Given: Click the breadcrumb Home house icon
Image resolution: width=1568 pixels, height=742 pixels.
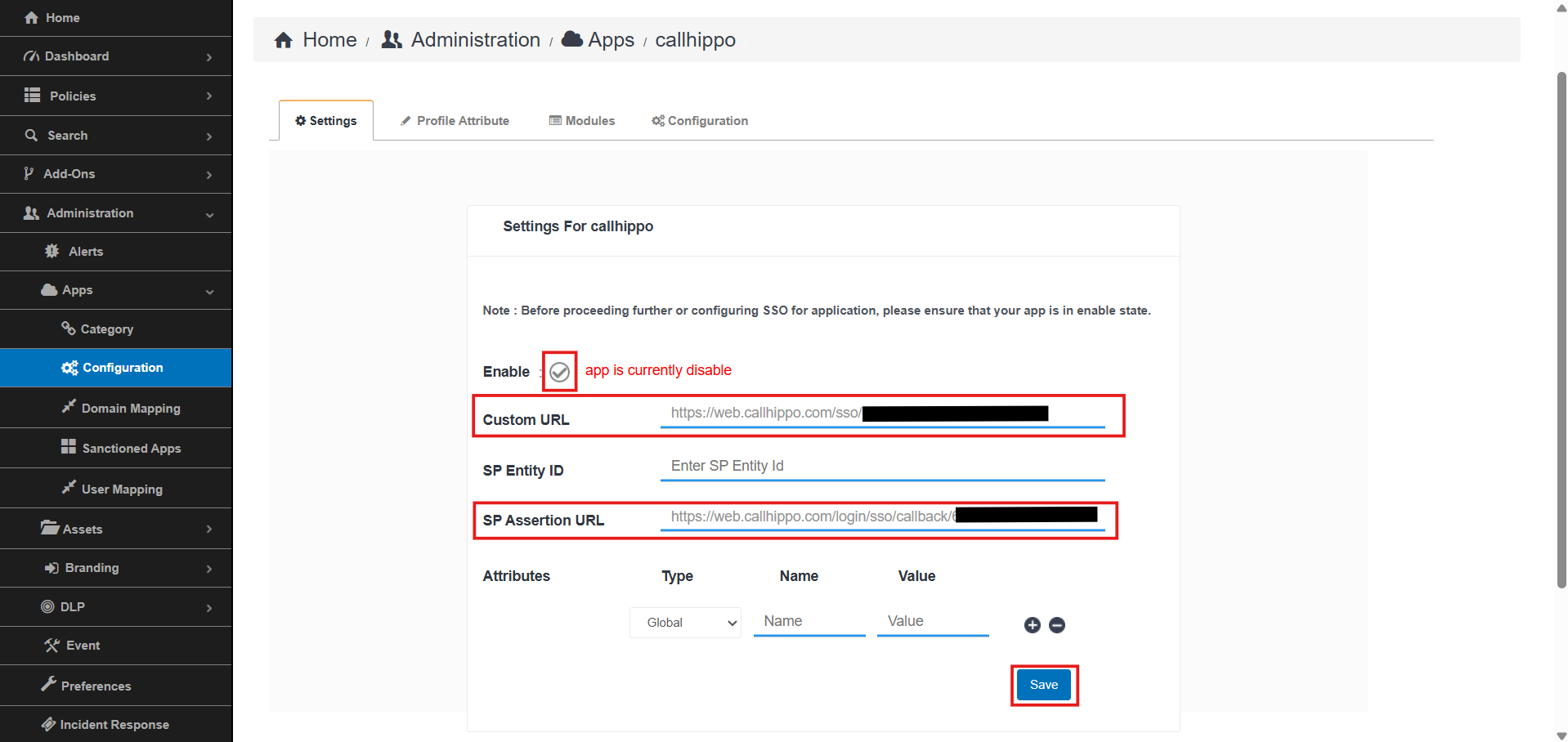Looking at the screenshot, I should (x=284, y=40).
